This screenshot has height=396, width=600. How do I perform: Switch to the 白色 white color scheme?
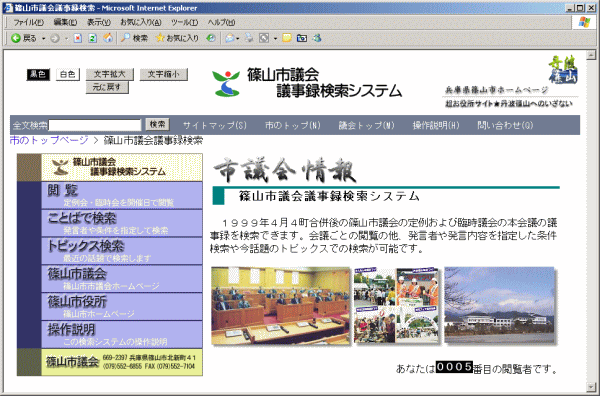68,74
